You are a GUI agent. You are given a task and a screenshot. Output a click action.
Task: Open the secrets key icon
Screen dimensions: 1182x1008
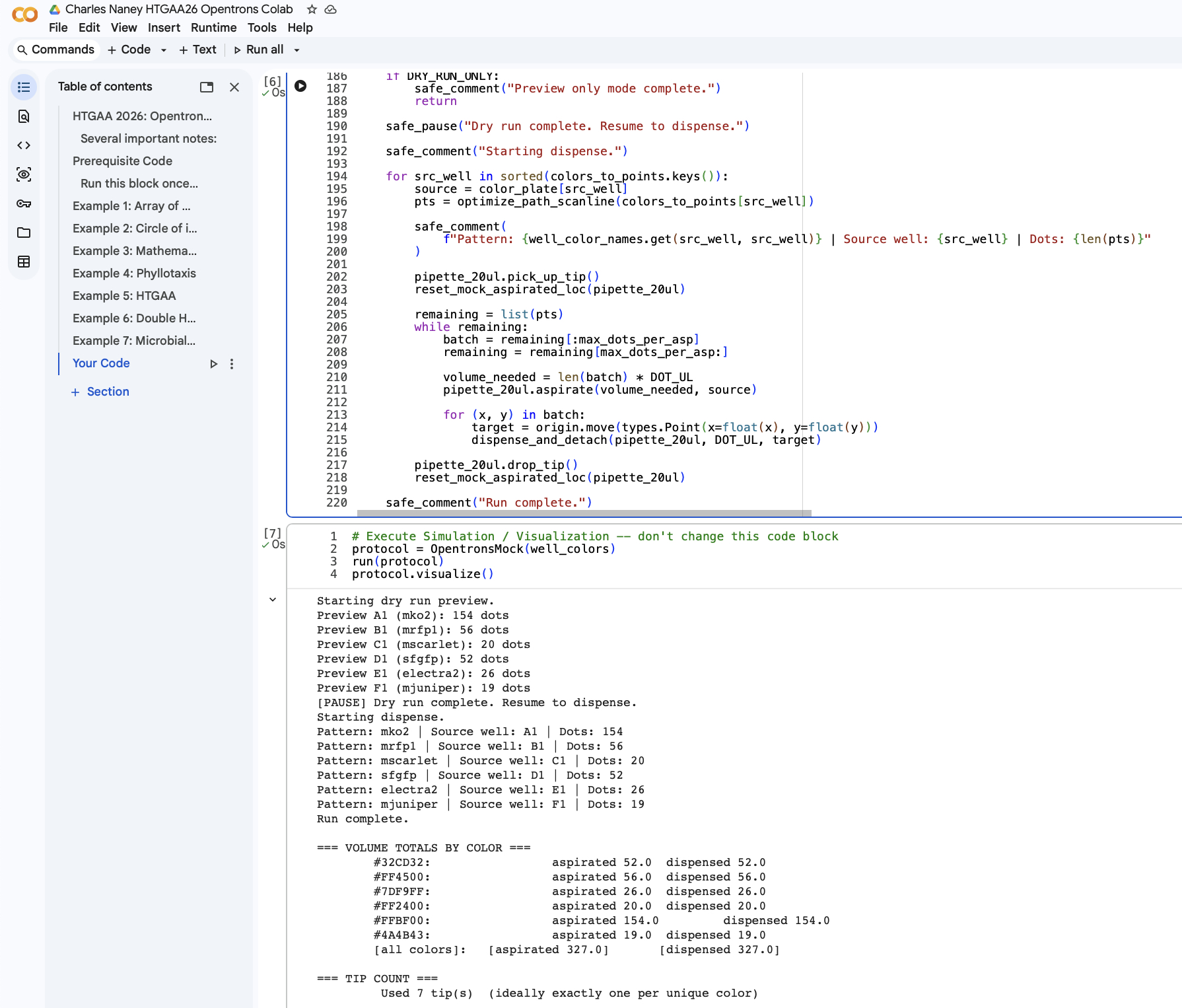tap(24, 203)
